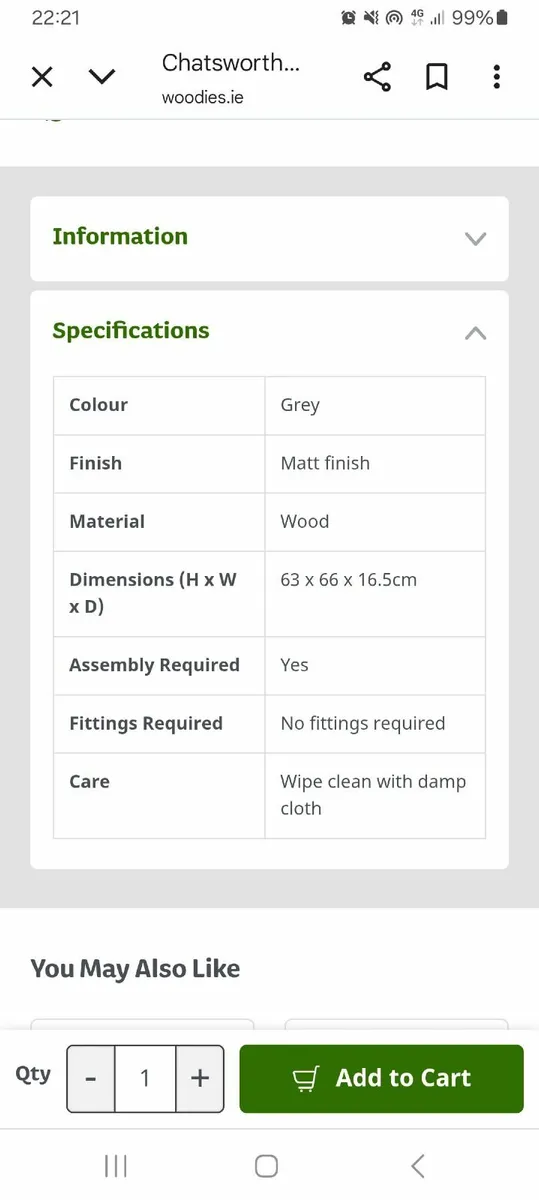This screenshot has height=1200, width=539.
Task: Share the page using share icon
Action: pos(377,77)
